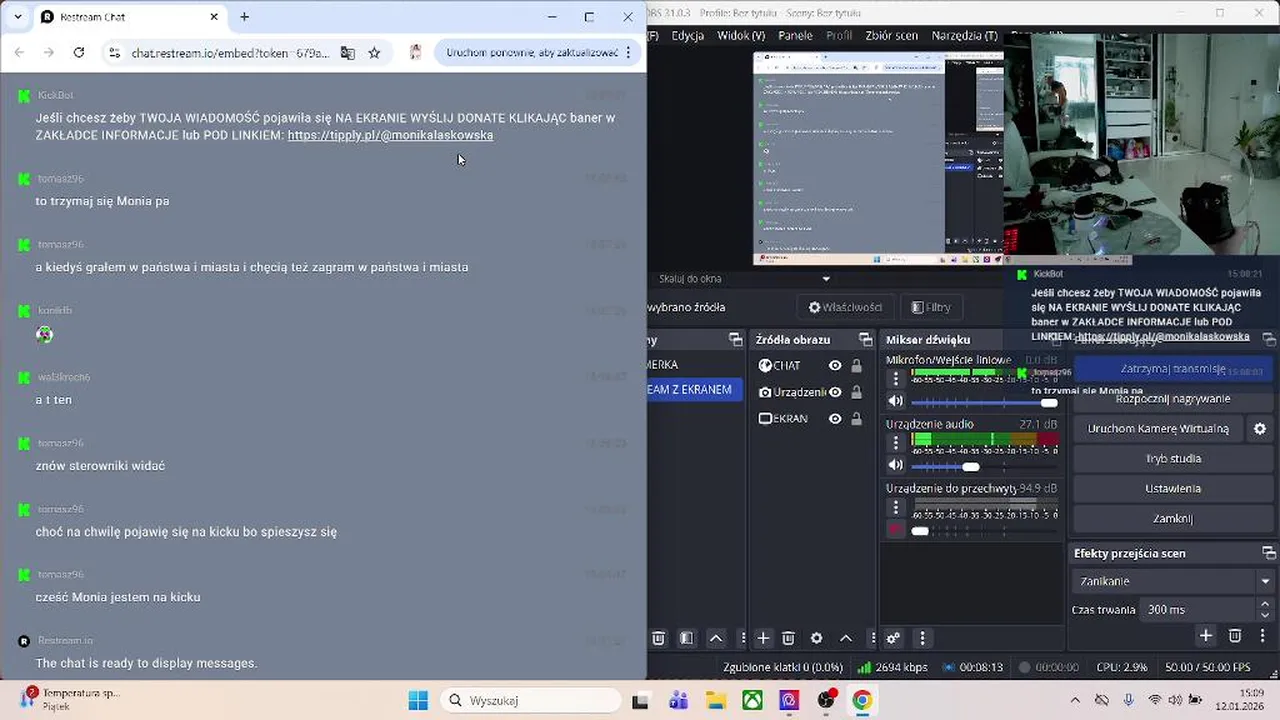
Task: Hide the CHAT source with the eye icon
Action: (835, 366)
